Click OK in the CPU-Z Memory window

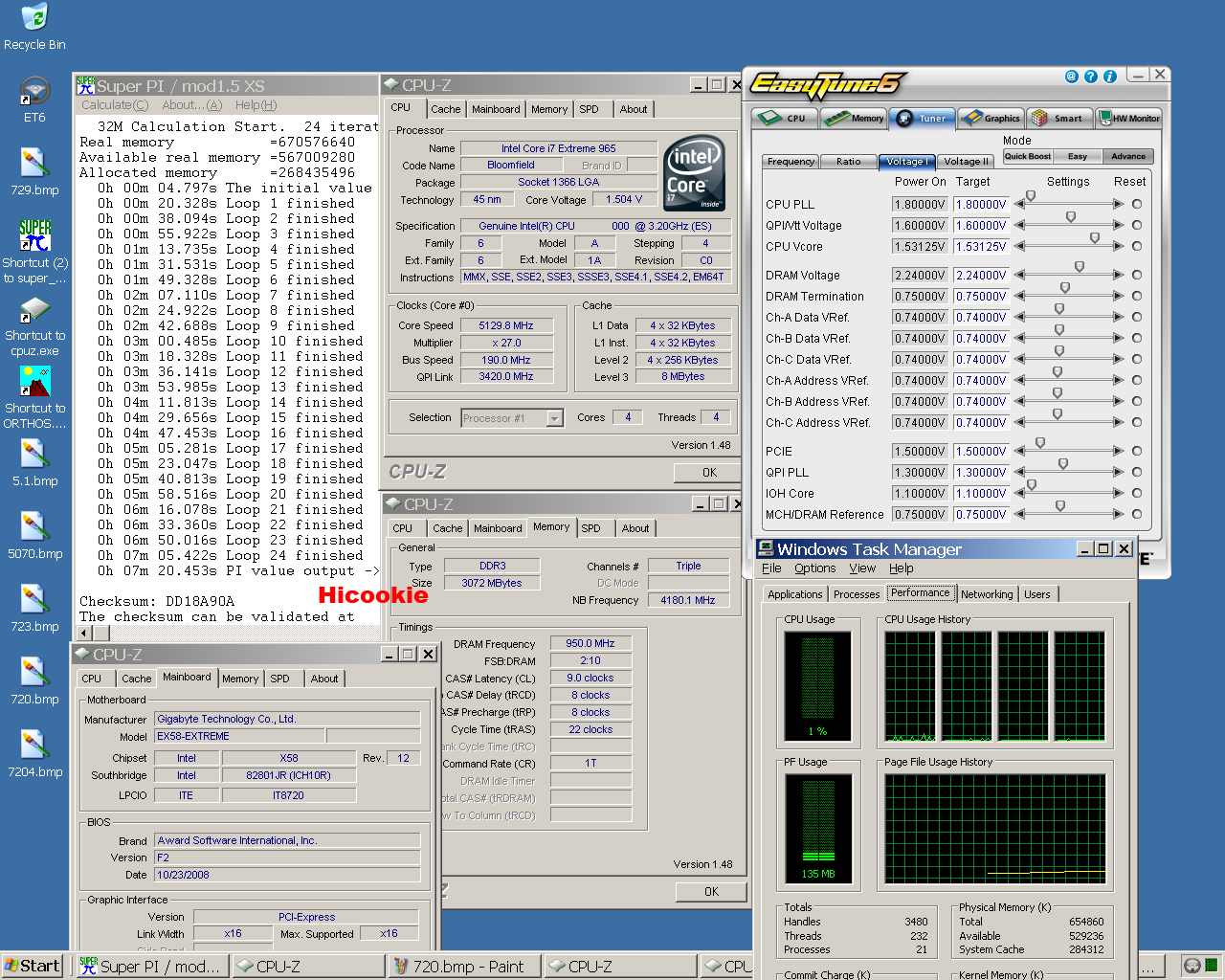click(x=711, y=892)
